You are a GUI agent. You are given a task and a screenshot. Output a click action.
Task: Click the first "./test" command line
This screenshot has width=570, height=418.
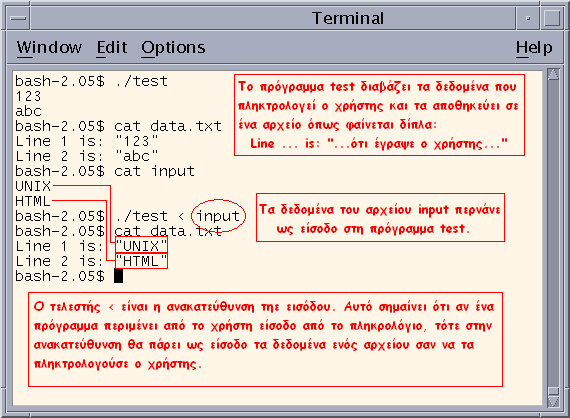[x=91, y=81]
